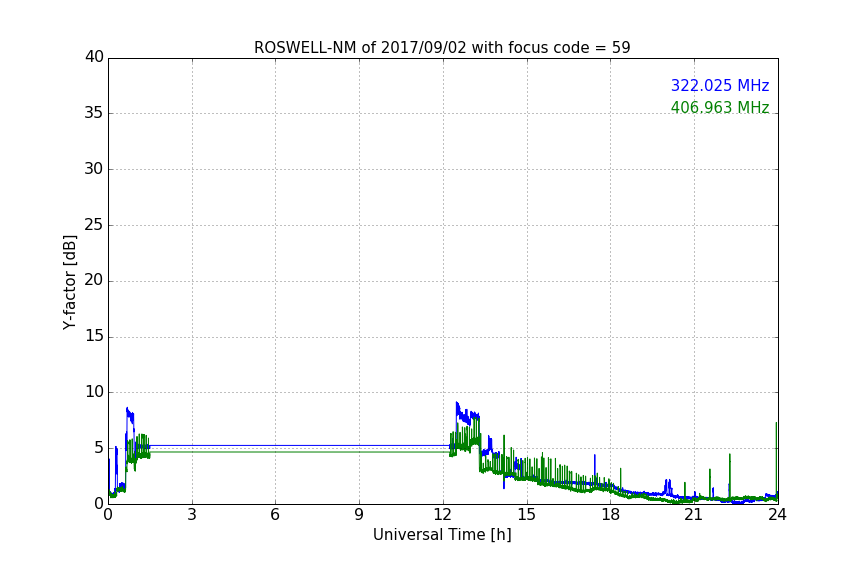Click the x-axis tick label 18
This screenshot has width=864, height=576.
pyautogui.click(x=611, y=515)
